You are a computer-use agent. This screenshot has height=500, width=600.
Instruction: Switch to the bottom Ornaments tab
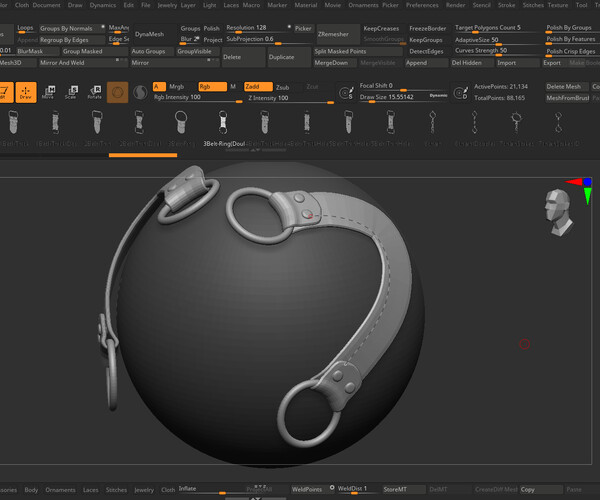tap(60, 490)
